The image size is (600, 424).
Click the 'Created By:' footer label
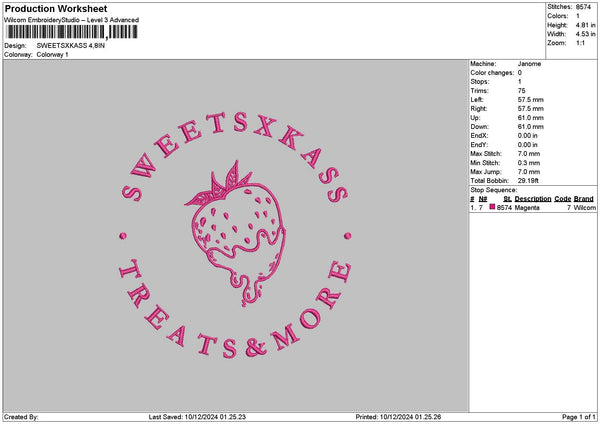click(21, 417)
